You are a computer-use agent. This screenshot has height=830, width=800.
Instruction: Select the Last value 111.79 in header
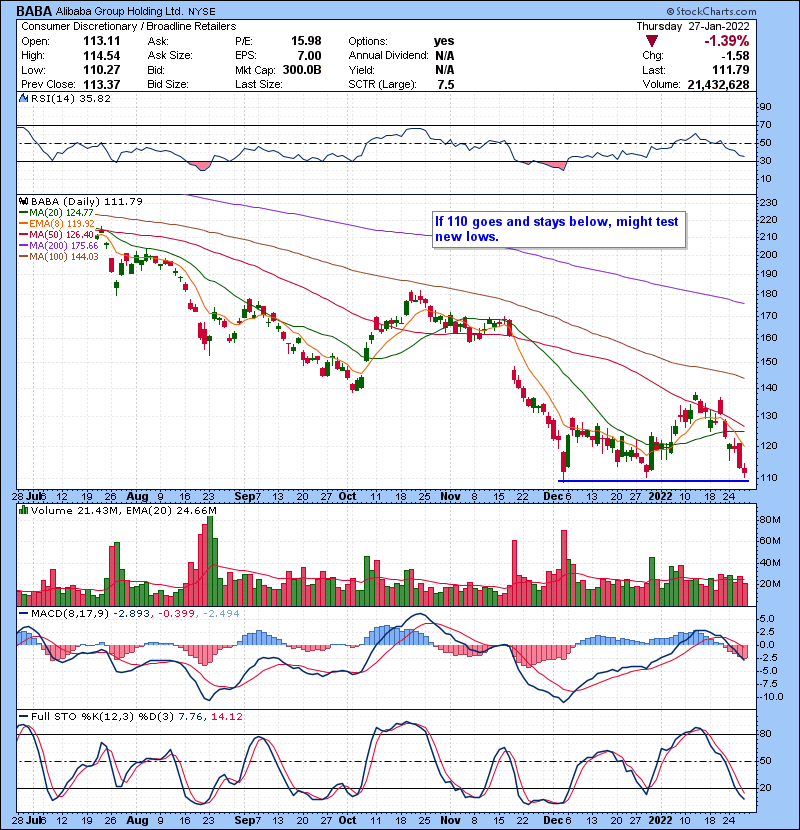tap(730, 70)
